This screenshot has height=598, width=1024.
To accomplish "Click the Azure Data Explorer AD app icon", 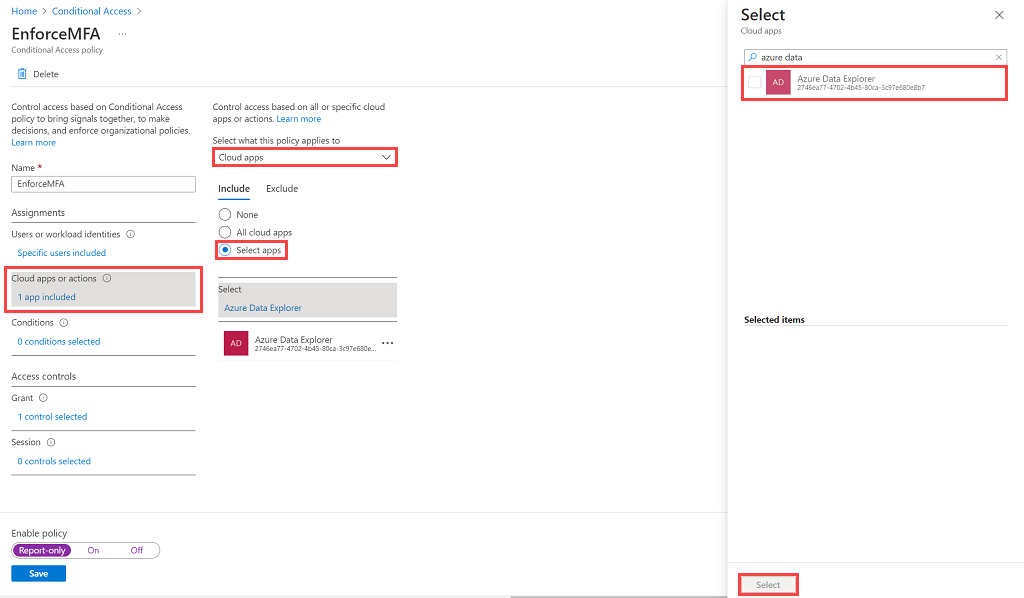I will tap(234, 344).
